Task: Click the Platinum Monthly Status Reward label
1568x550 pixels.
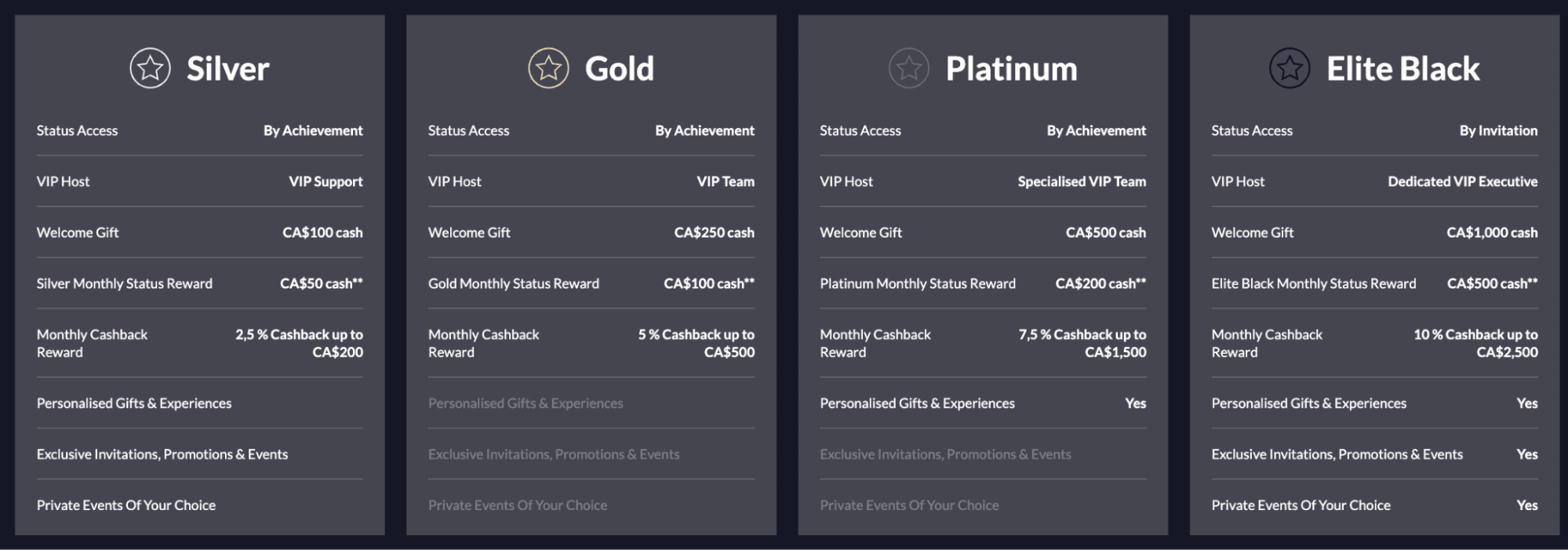Action: 918,283
